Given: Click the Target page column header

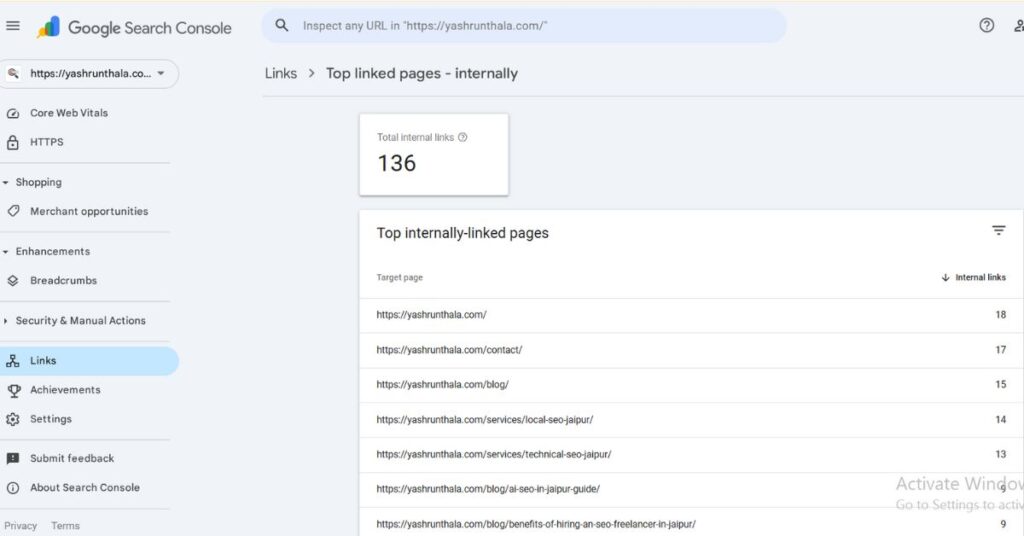Looking at the screenshot, I should coord(400,277).
